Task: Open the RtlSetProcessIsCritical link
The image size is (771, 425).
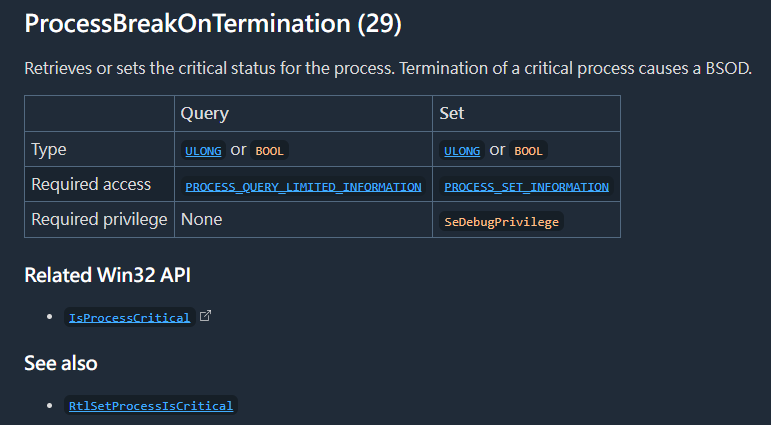Action: point(150,406)
